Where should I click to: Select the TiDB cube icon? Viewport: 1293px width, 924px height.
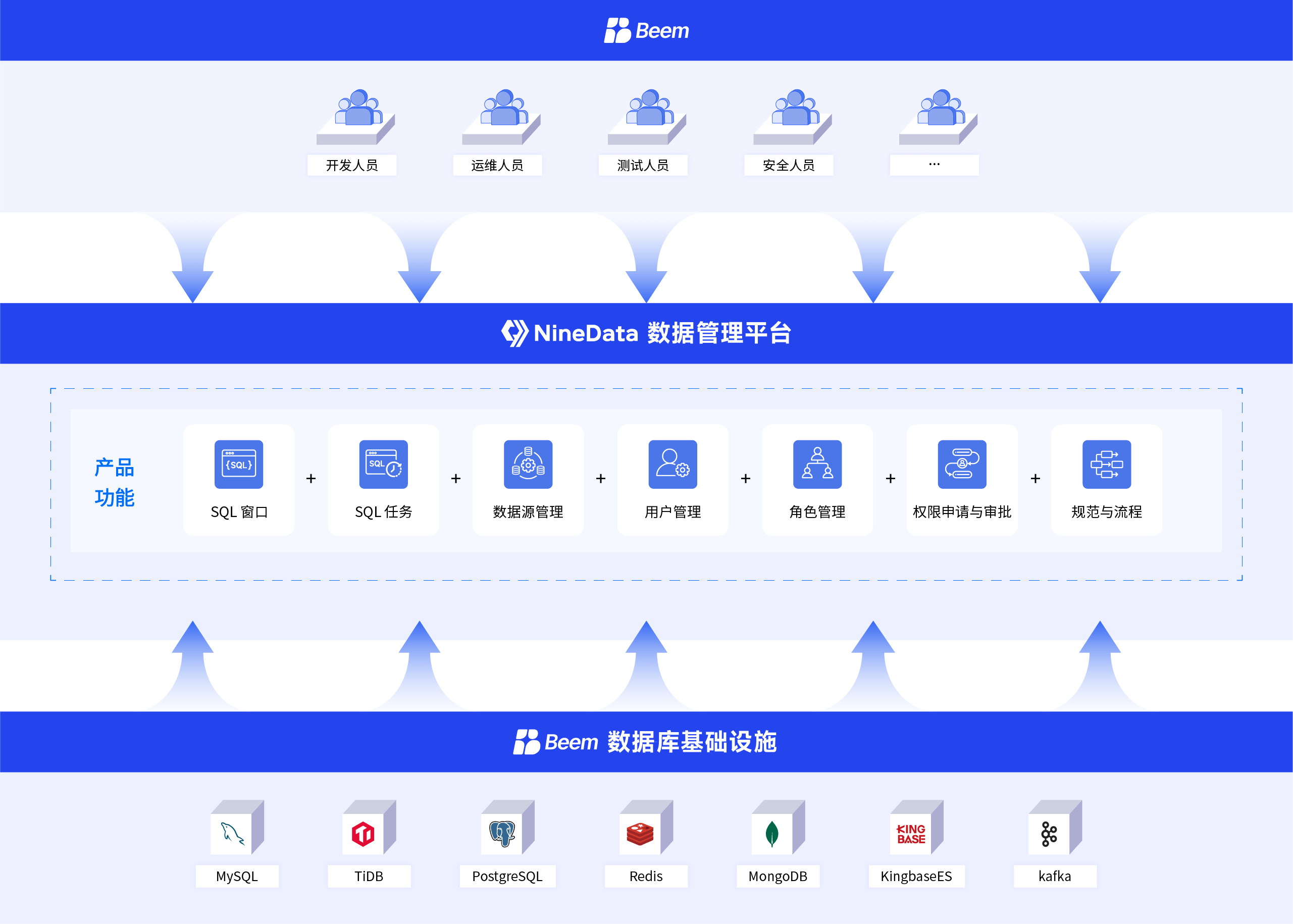tap(364, 833)
